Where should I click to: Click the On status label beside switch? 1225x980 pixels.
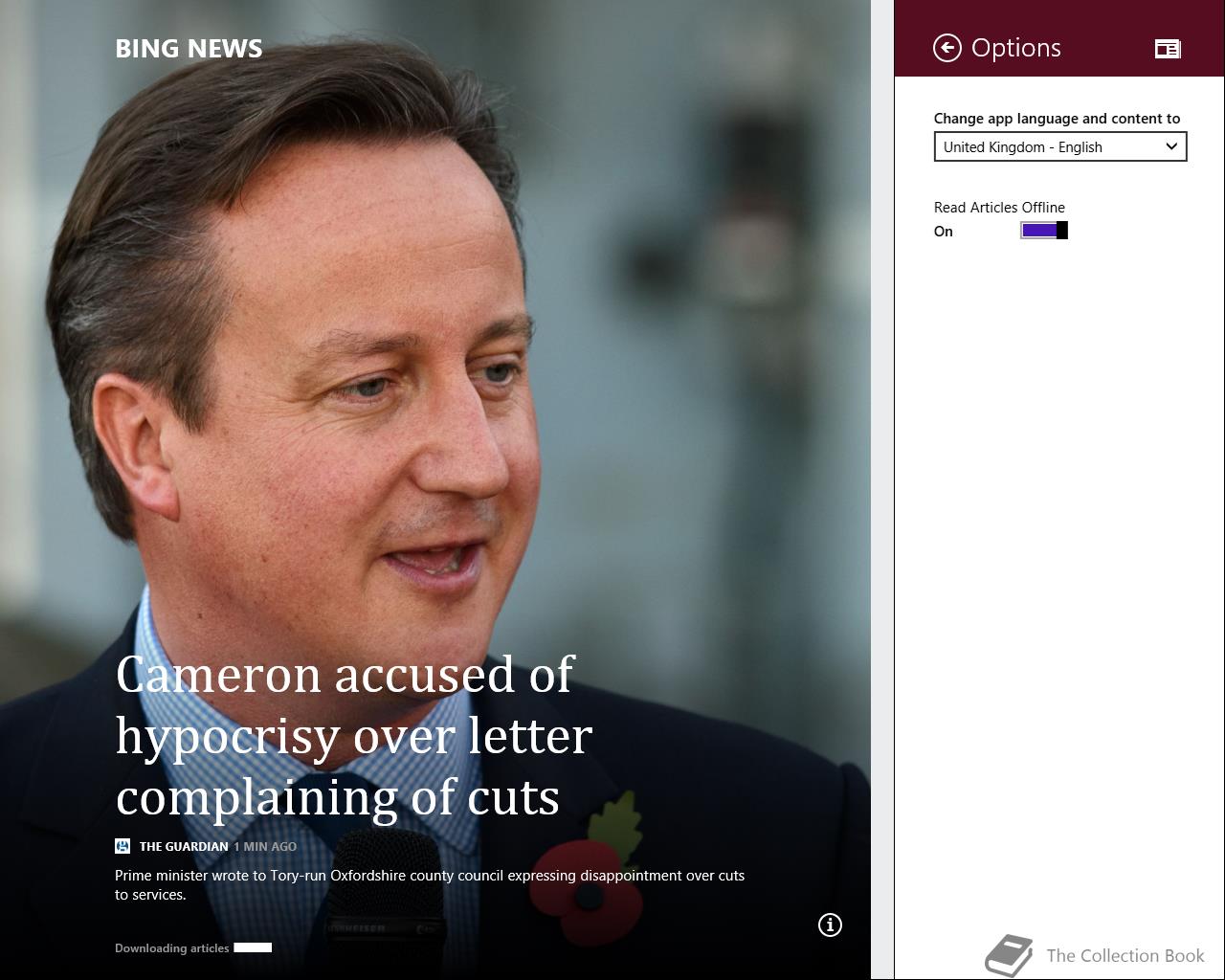944,232
